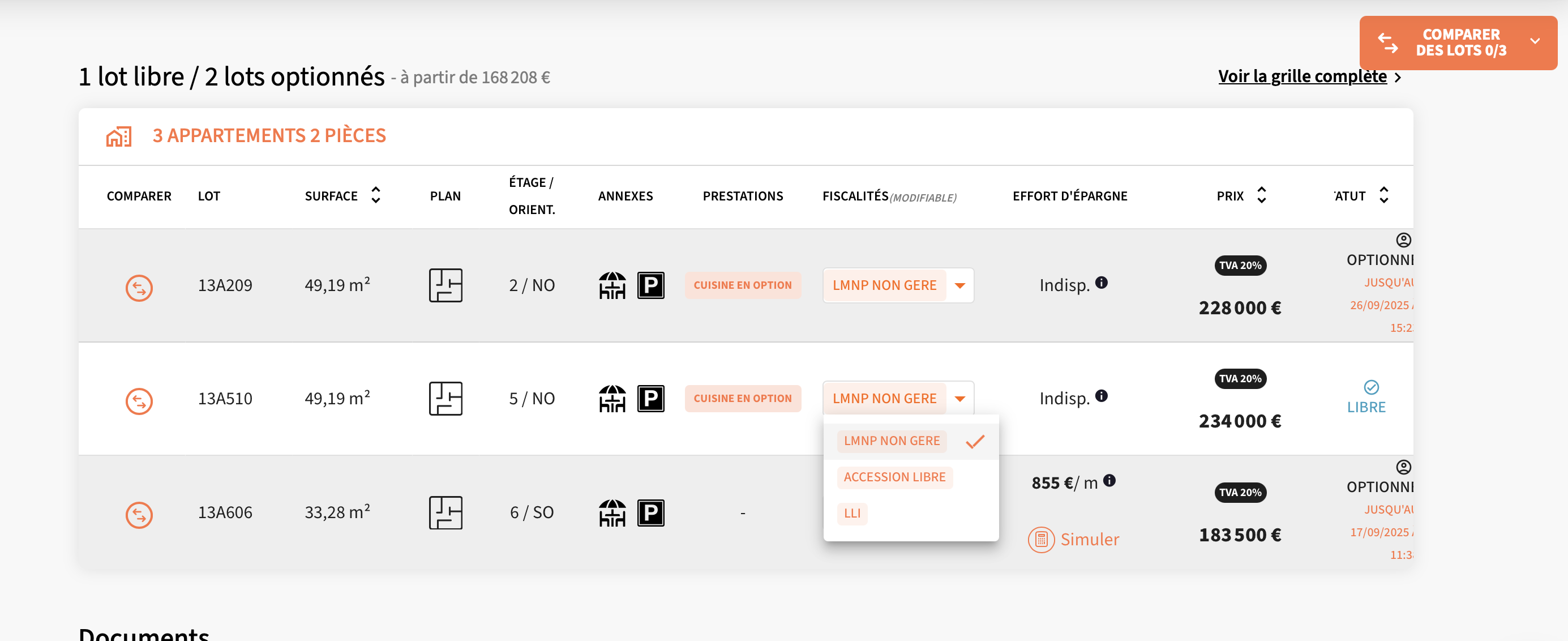Open floor plan icon for lot 13A209
This screenshot has height=641, width=1568.
point(445,285)
